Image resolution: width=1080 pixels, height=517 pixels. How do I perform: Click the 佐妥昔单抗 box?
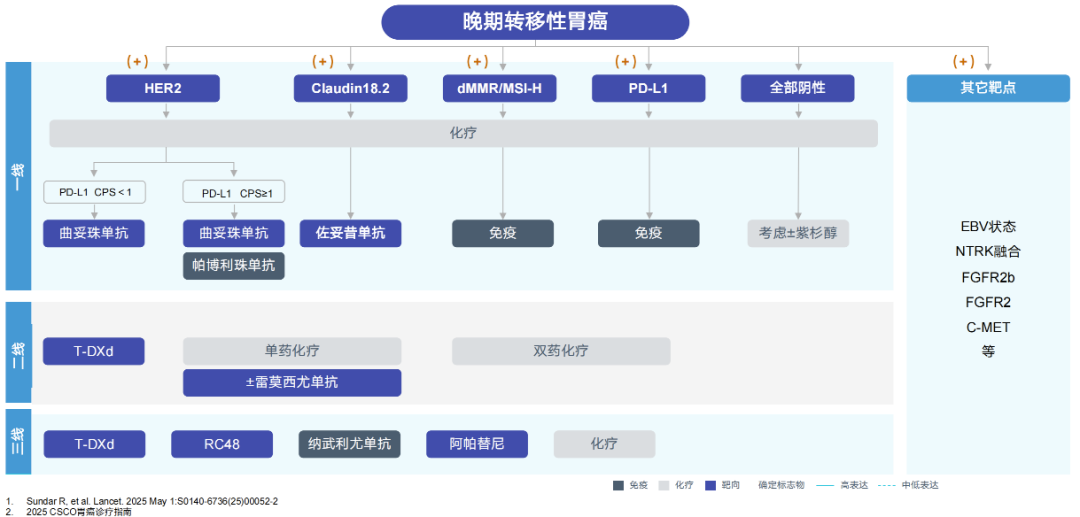pyautogui.click(x=351, y=234)
